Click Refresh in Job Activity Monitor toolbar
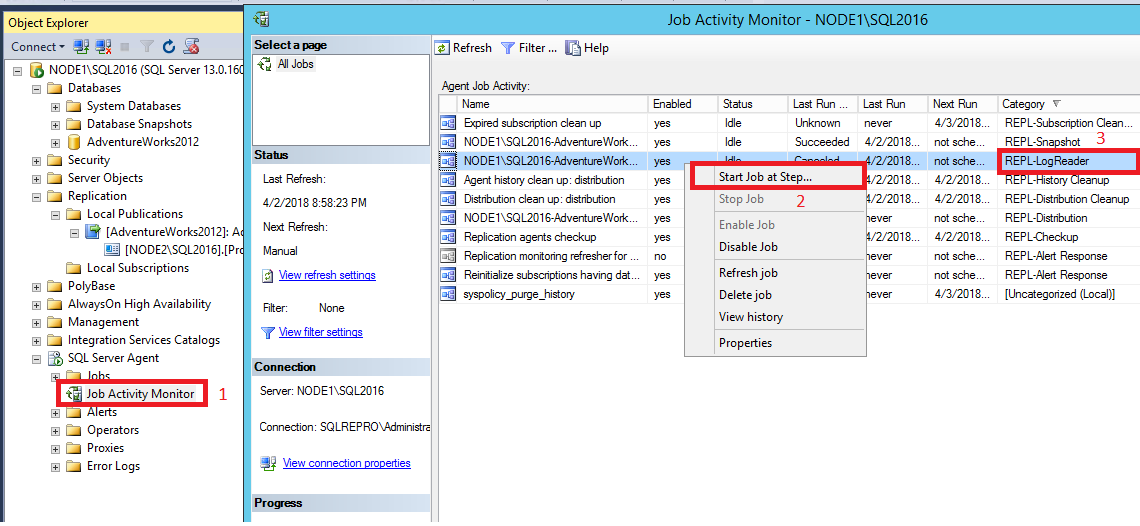1140x526 pixels. pos(464,48)
